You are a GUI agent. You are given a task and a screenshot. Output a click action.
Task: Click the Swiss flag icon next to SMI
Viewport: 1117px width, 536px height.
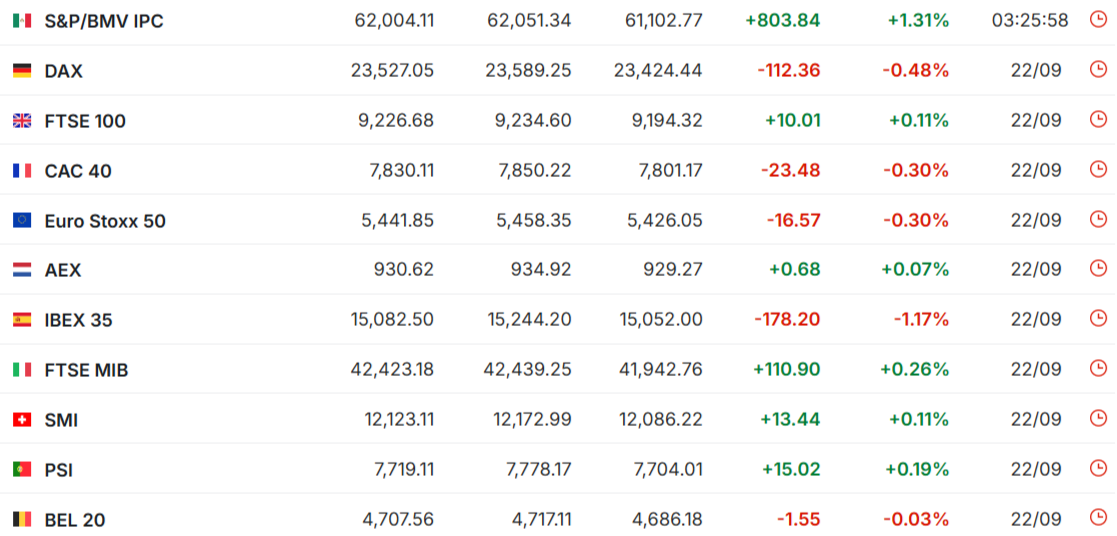tap(22, 420)
